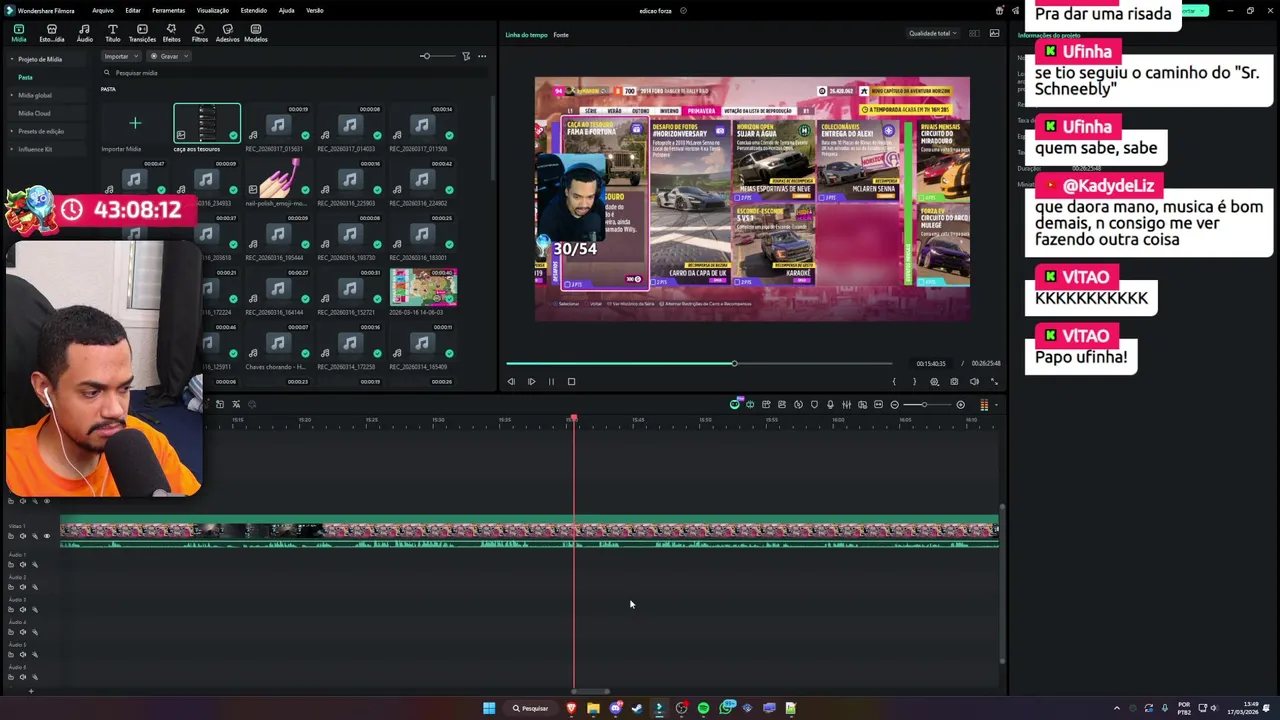Viewport: 1280px width, 720px height.
Task: Click the audio level meter icon
Action: [x=984, y=404]
